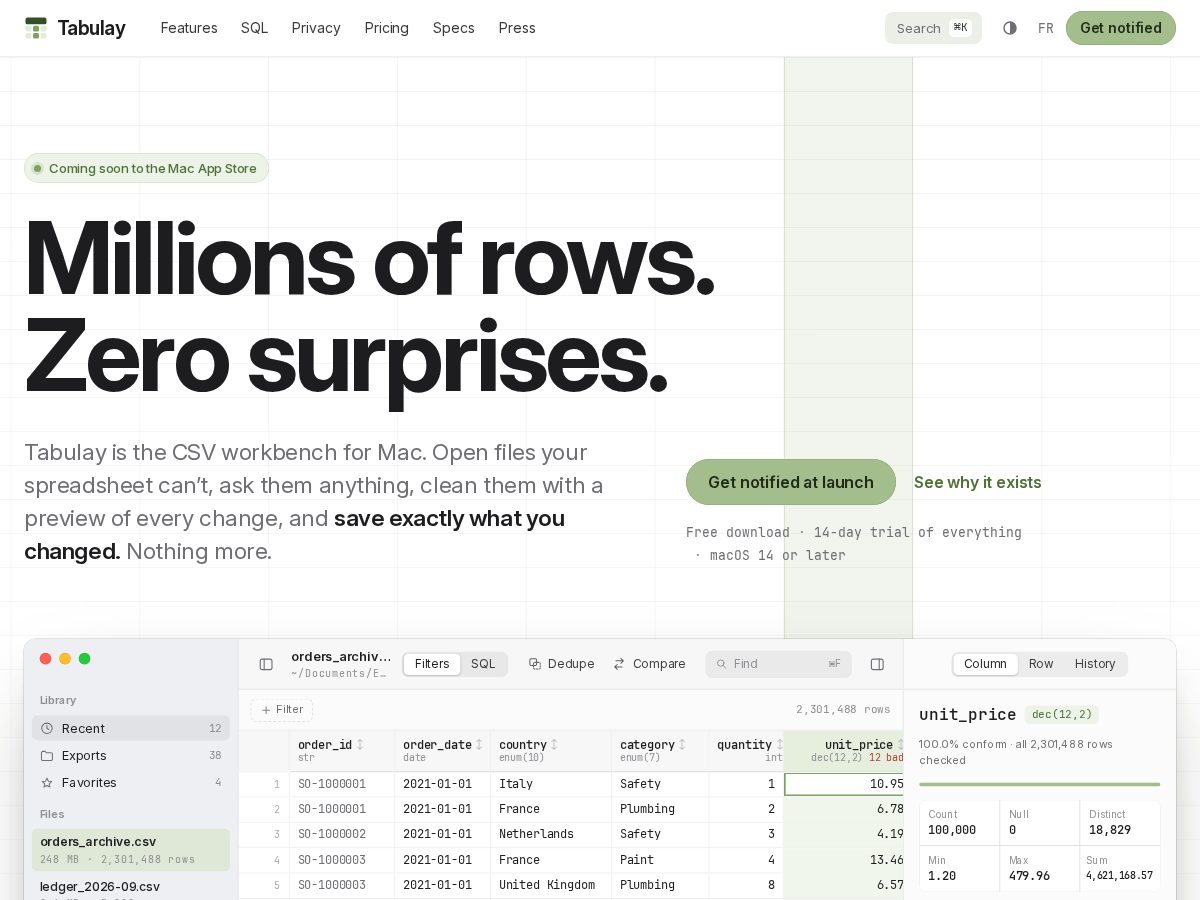1200x900 pixels.
Task: Select the SQL mode toggle
Action: point(483,664)
